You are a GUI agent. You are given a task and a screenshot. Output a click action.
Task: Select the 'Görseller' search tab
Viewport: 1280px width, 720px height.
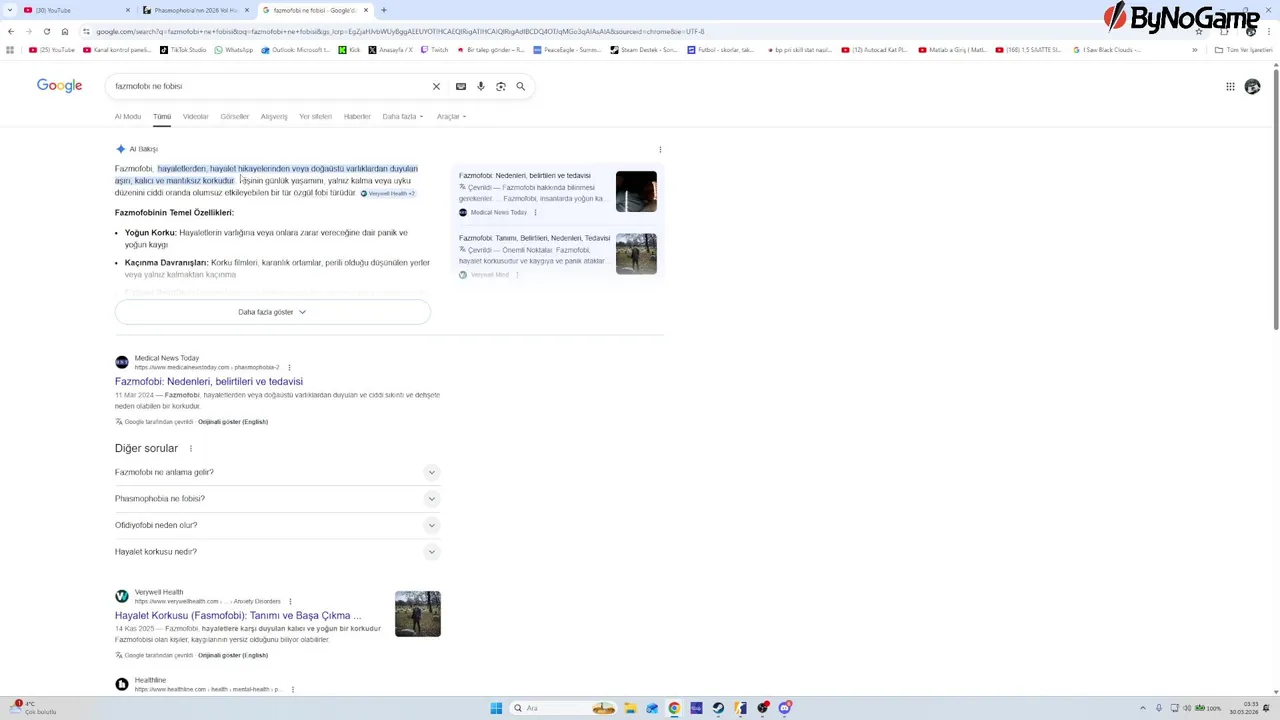pos(234,117)
